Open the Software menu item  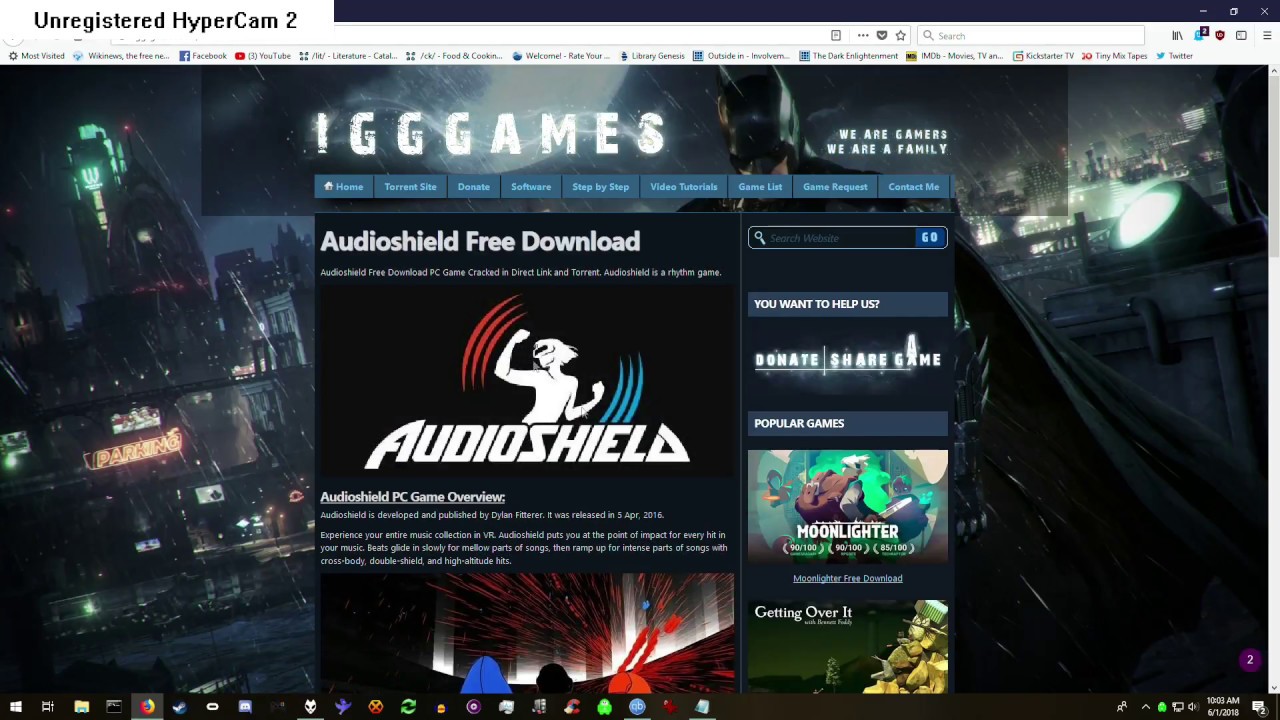531,187
